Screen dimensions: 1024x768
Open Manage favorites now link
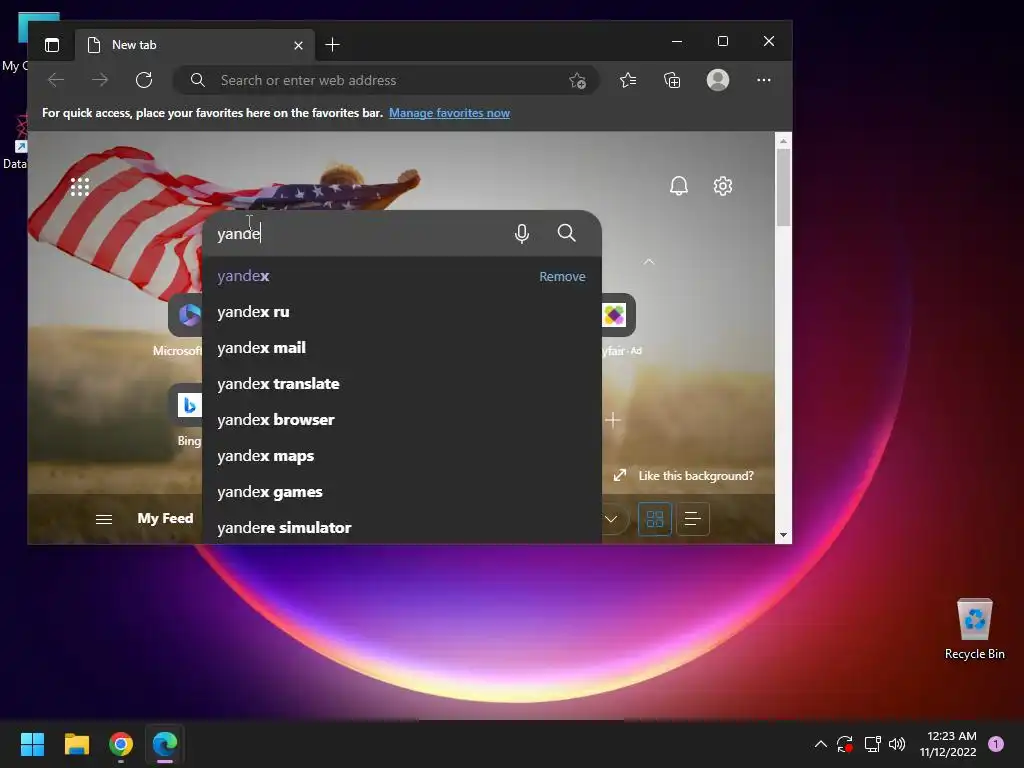click(449, 113)
